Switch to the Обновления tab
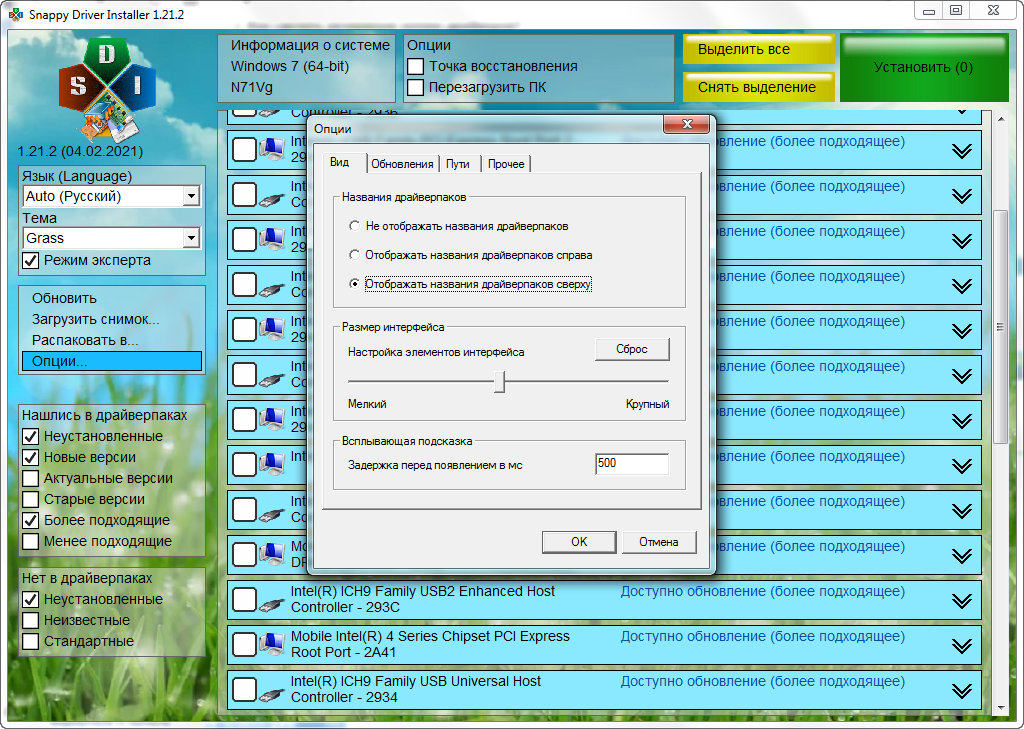1024x729 pixels. [x=402, y=164]
